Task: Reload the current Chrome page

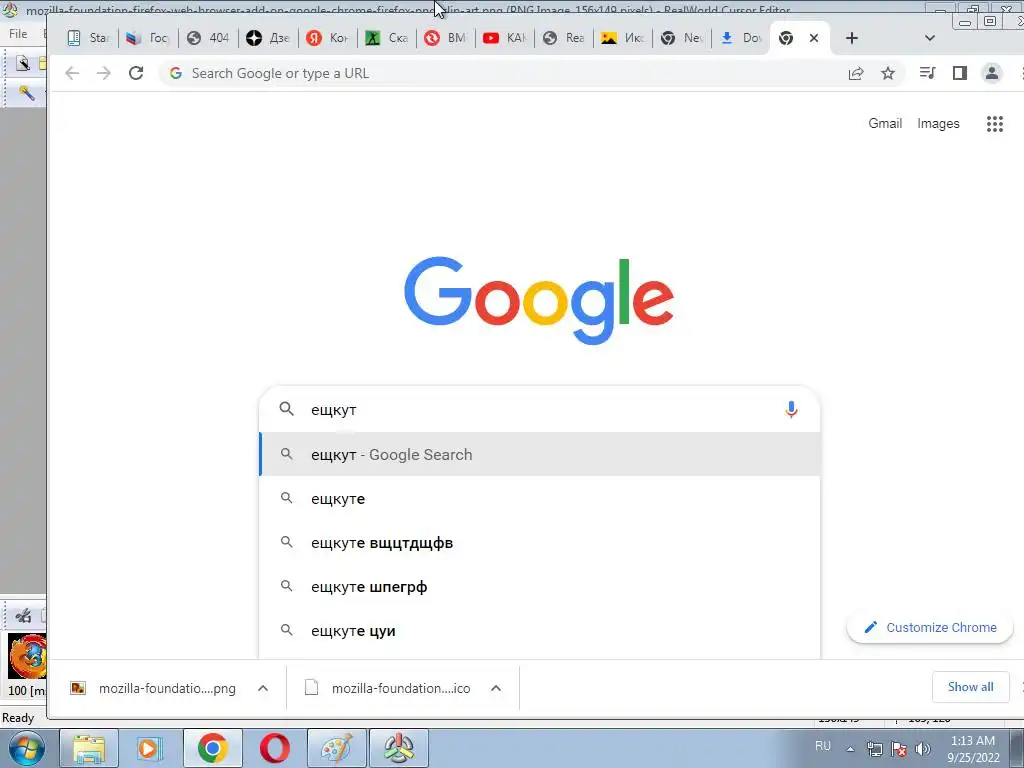Action: (x=136, y=73)
